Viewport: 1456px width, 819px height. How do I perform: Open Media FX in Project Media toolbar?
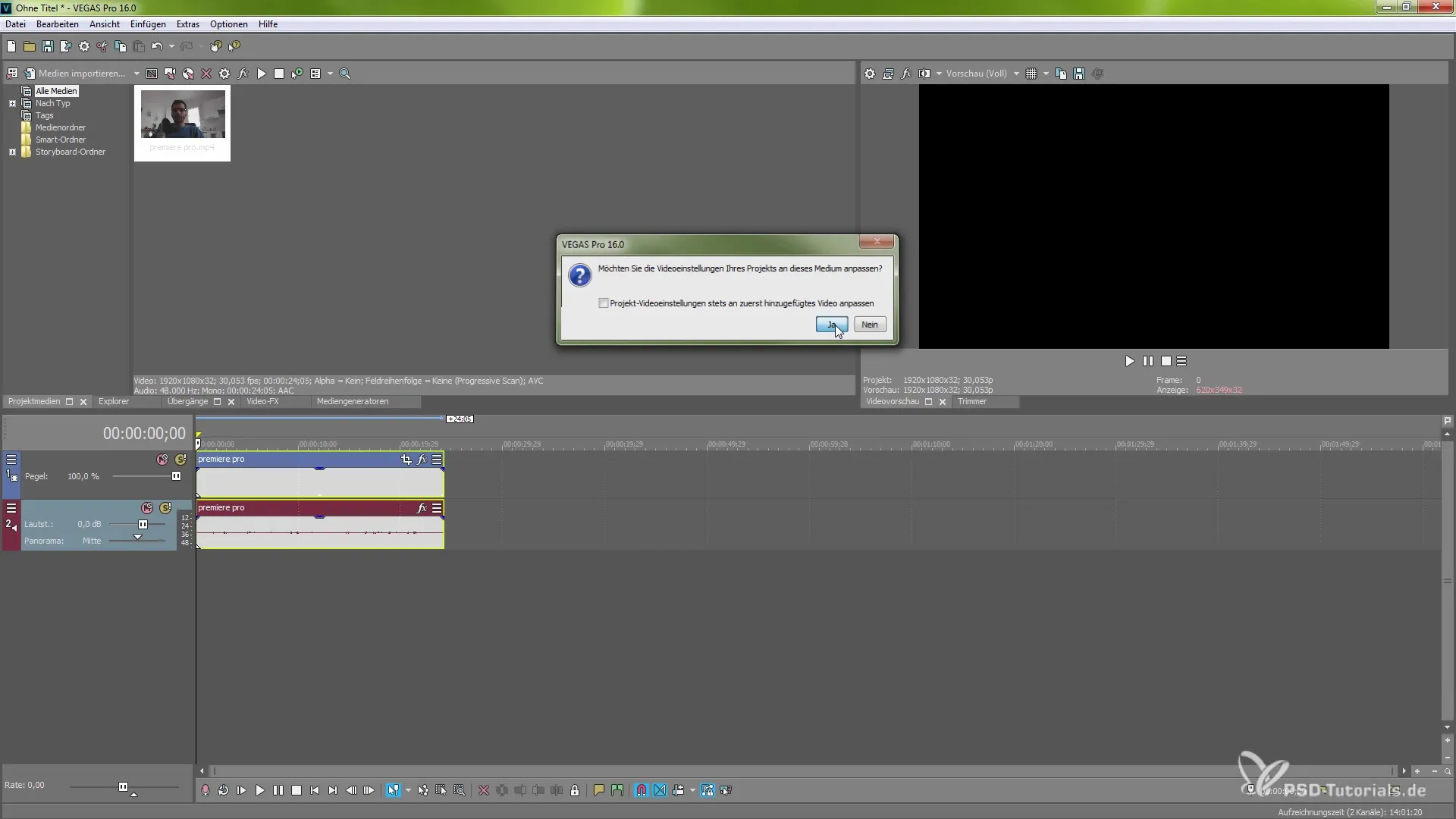pos(243,74)
